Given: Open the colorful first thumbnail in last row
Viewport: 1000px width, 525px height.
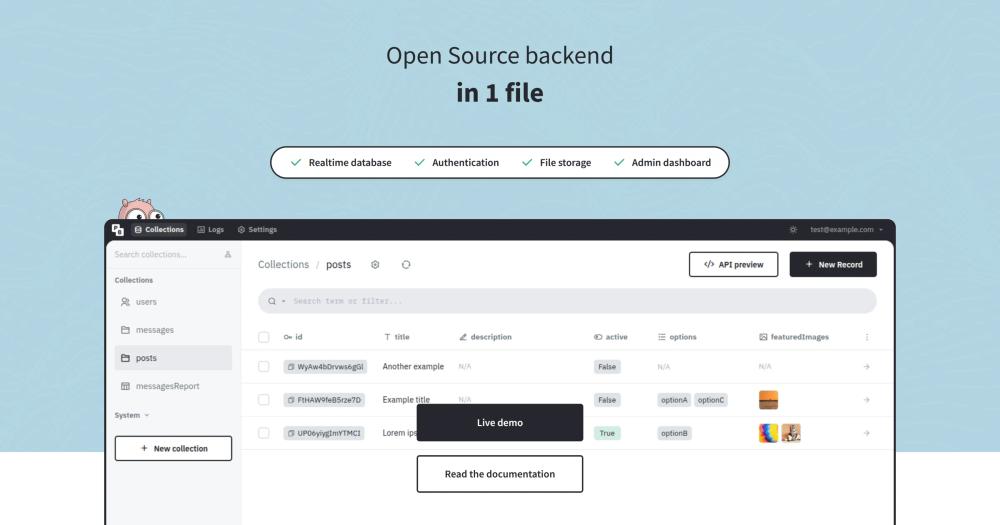Looking at the screenshot, I should click(x=768, y=433).
